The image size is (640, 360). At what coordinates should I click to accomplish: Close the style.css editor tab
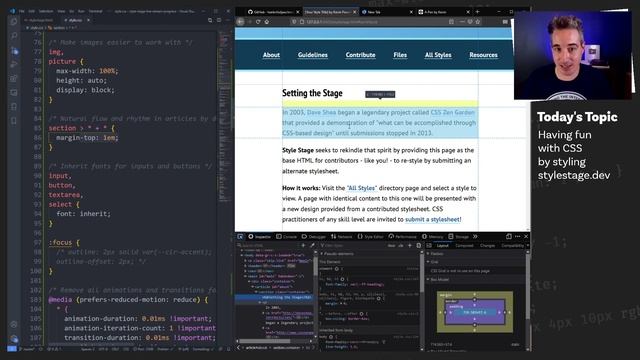[88, 20]
